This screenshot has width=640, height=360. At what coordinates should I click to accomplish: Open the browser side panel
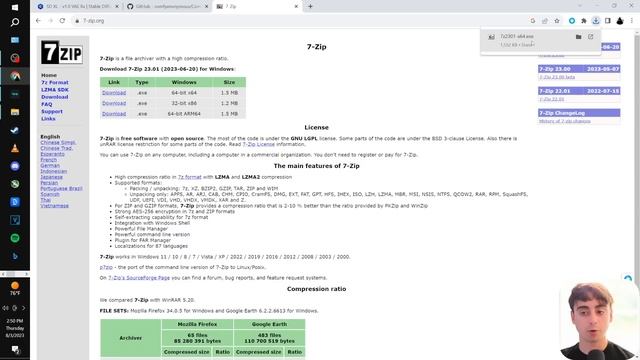608,21
